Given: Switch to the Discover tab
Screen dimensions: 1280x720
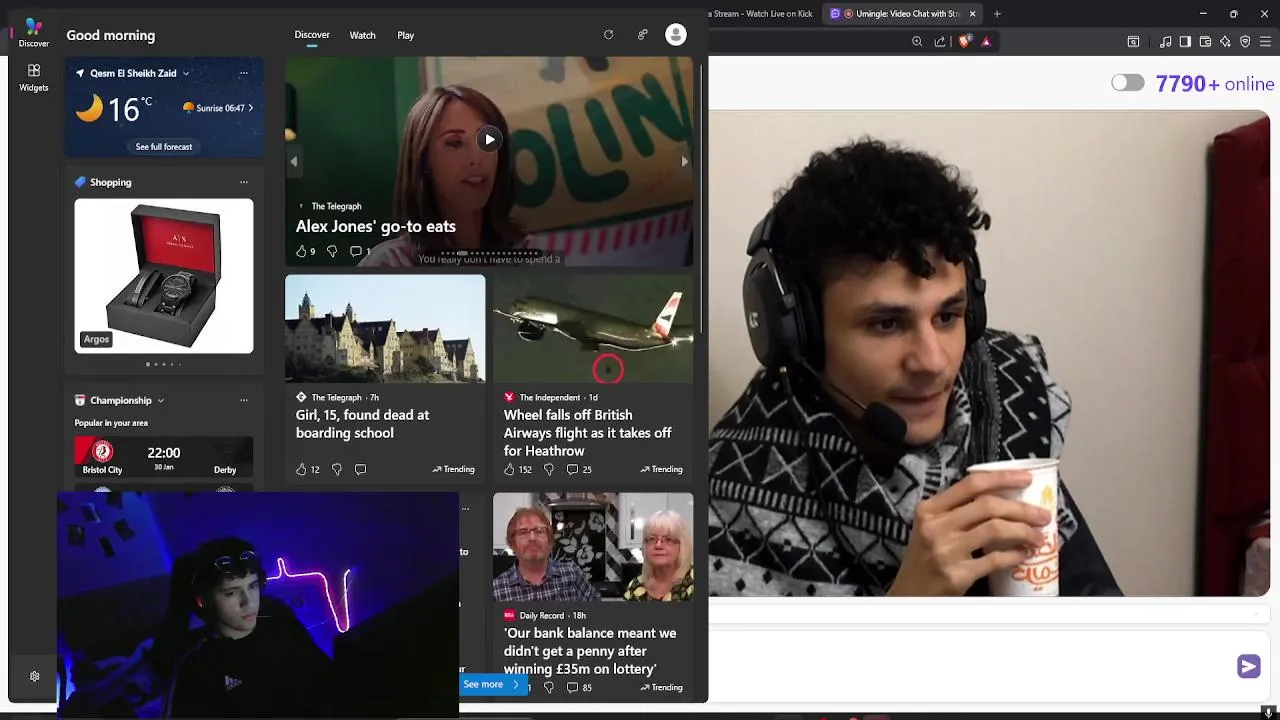Looking at the screenshot, I should tap(312, 35).
